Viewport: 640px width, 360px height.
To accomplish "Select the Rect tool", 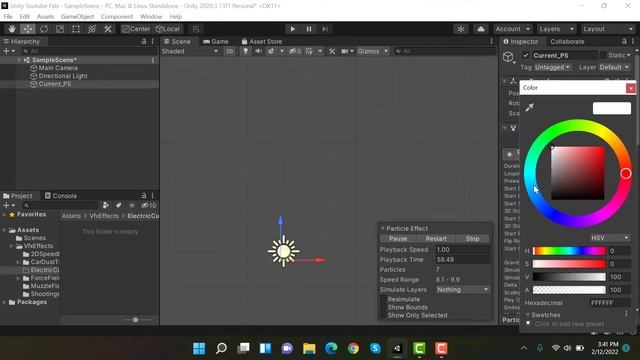I will coord(76,29).
